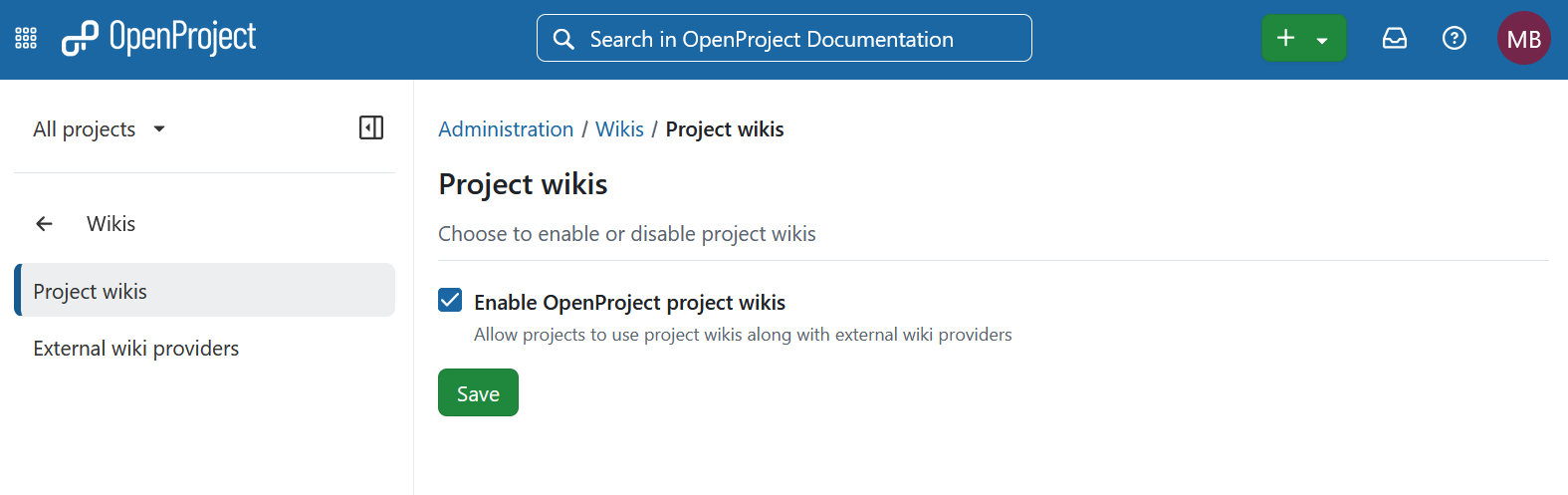Open the notification inbox icon
Screen dimensions: 1568x495
(1395, 38)
